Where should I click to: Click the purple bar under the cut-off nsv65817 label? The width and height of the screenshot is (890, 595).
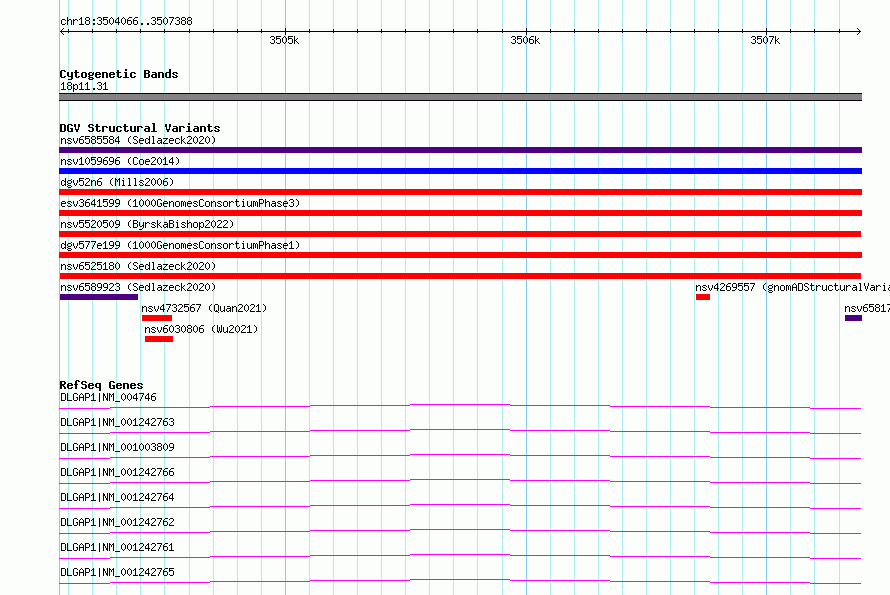pos(853,318)
